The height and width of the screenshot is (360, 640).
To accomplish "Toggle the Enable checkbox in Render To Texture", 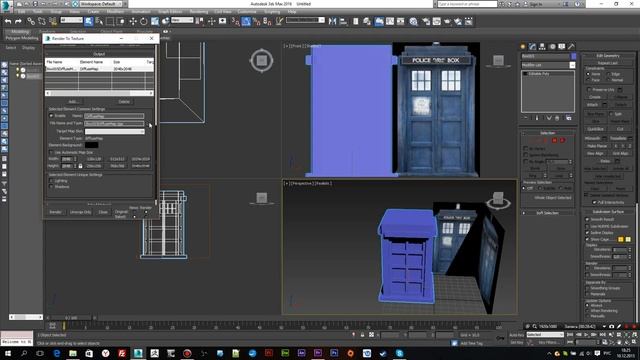I will (x=51, y=116).
